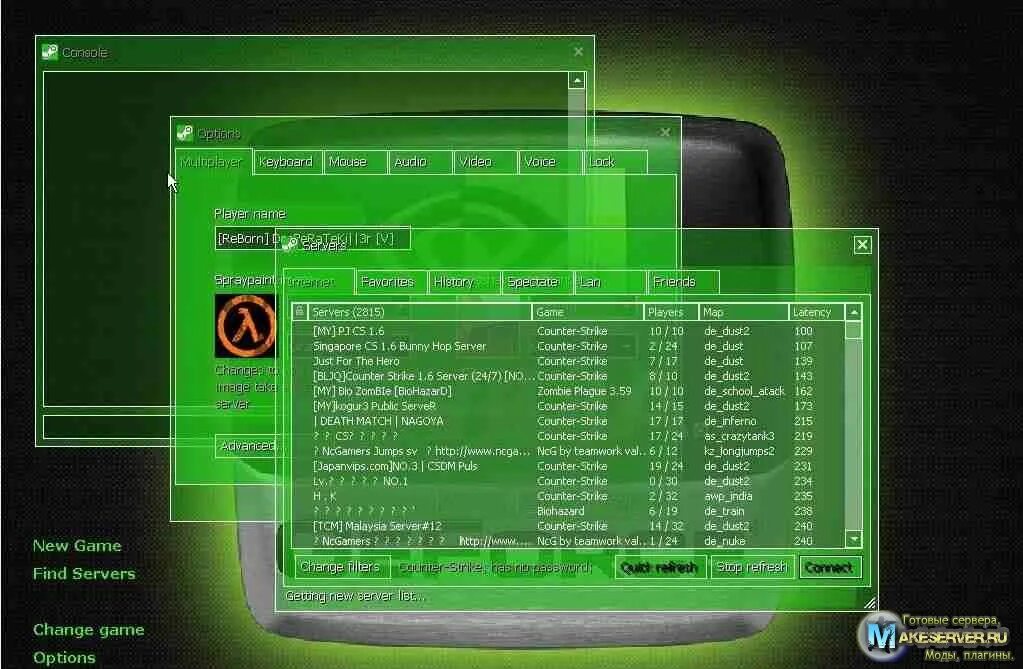Select "[BLJQ]Counter Strike 1.6 Server" row
The width and height of the screenshot is (1023, 669).
coord(569,376)
